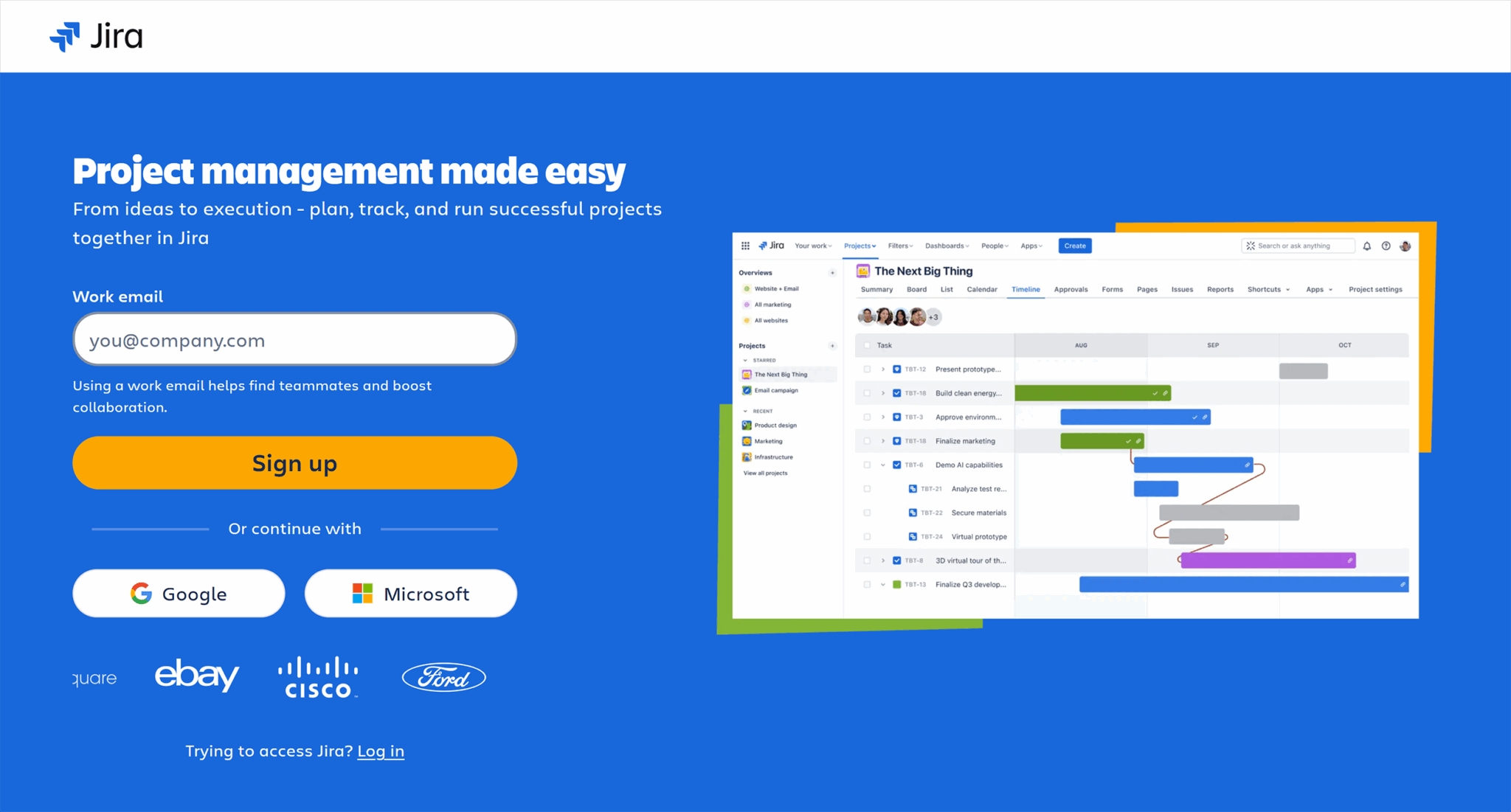Collapse the STARRED projects section
The width and height of the screenshot is (1511, 812).
click(745, 361)
